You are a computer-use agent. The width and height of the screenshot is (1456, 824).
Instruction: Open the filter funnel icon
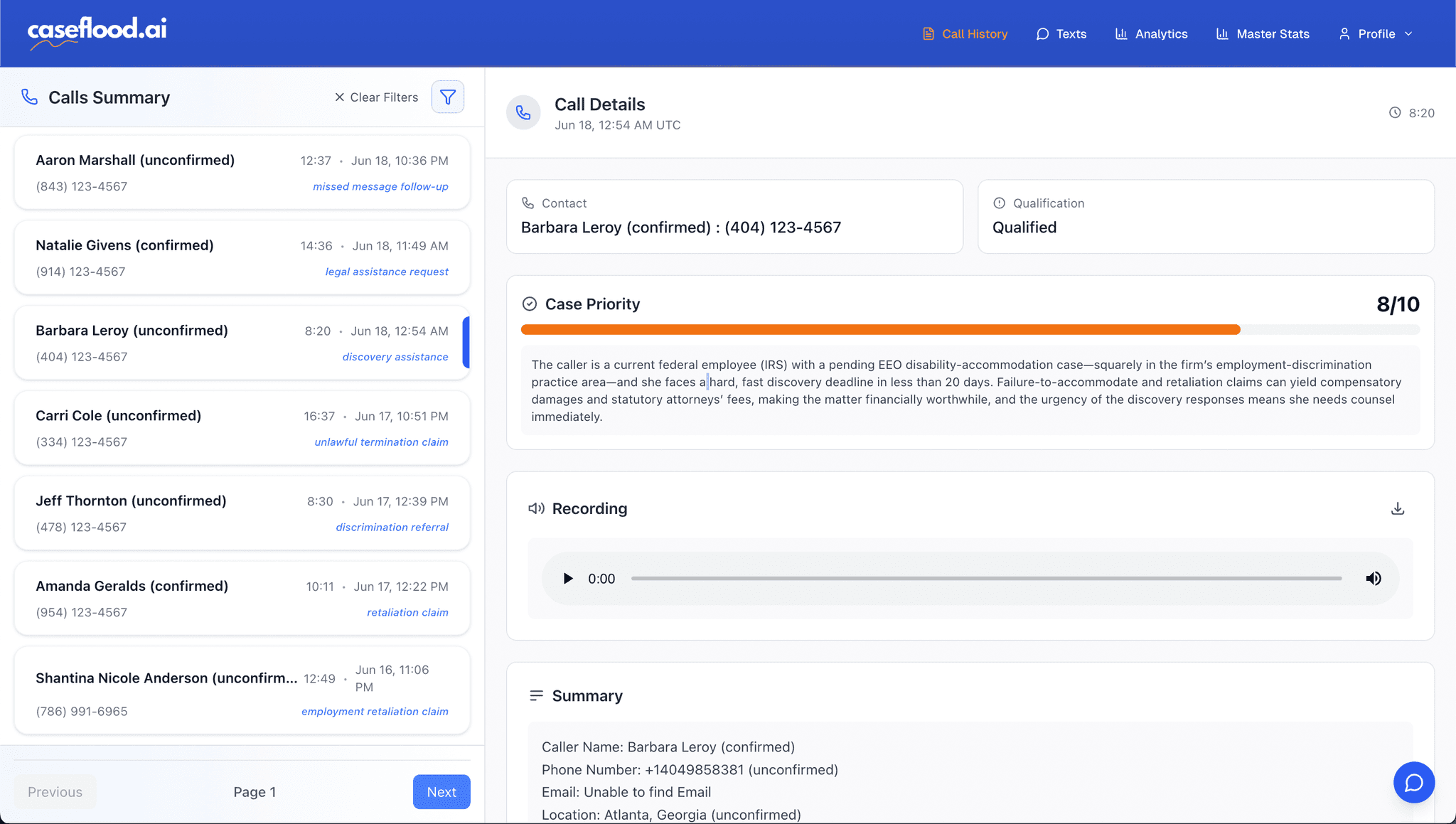(448, 97)
